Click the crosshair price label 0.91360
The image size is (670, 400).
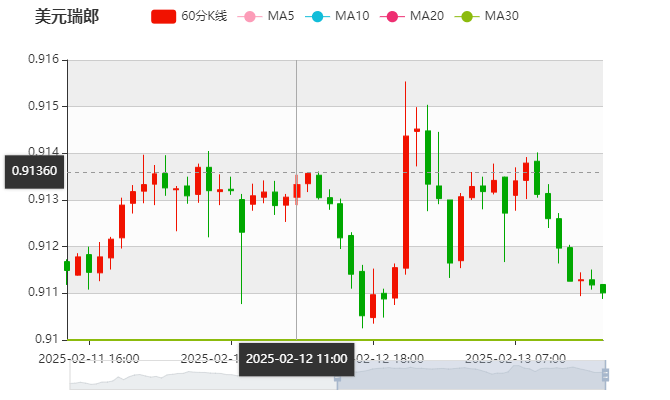[35, 171]
